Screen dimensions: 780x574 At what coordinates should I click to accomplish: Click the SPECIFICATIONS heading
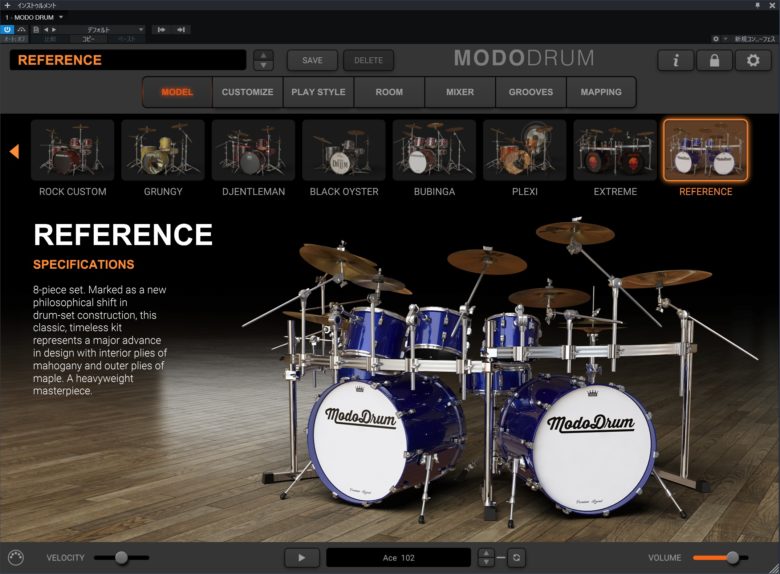(84, 264)
